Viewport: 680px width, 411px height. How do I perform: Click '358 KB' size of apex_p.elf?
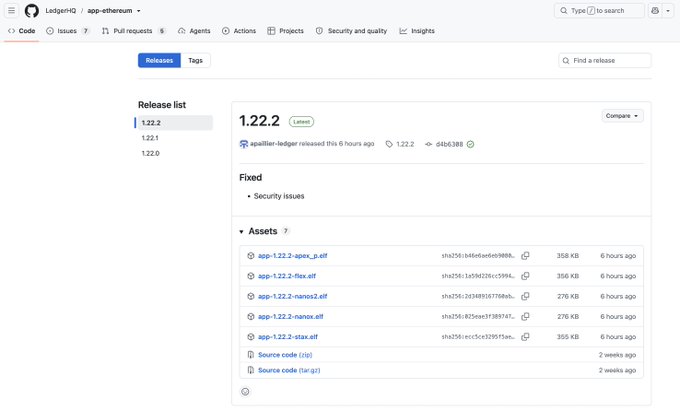(568, 256)
